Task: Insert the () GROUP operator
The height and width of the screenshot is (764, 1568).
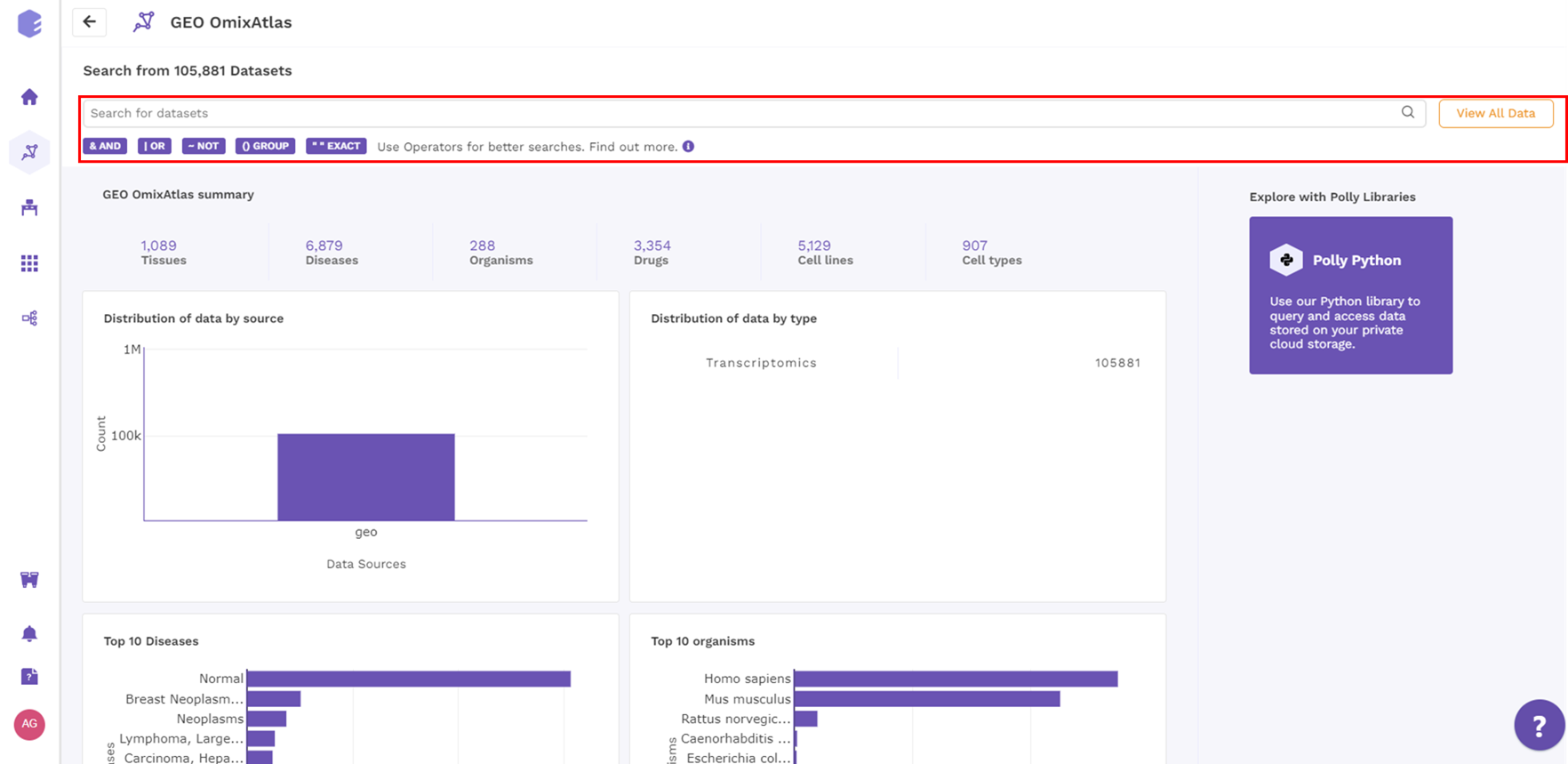Action: pyautogui.click(x=265, y=146)
